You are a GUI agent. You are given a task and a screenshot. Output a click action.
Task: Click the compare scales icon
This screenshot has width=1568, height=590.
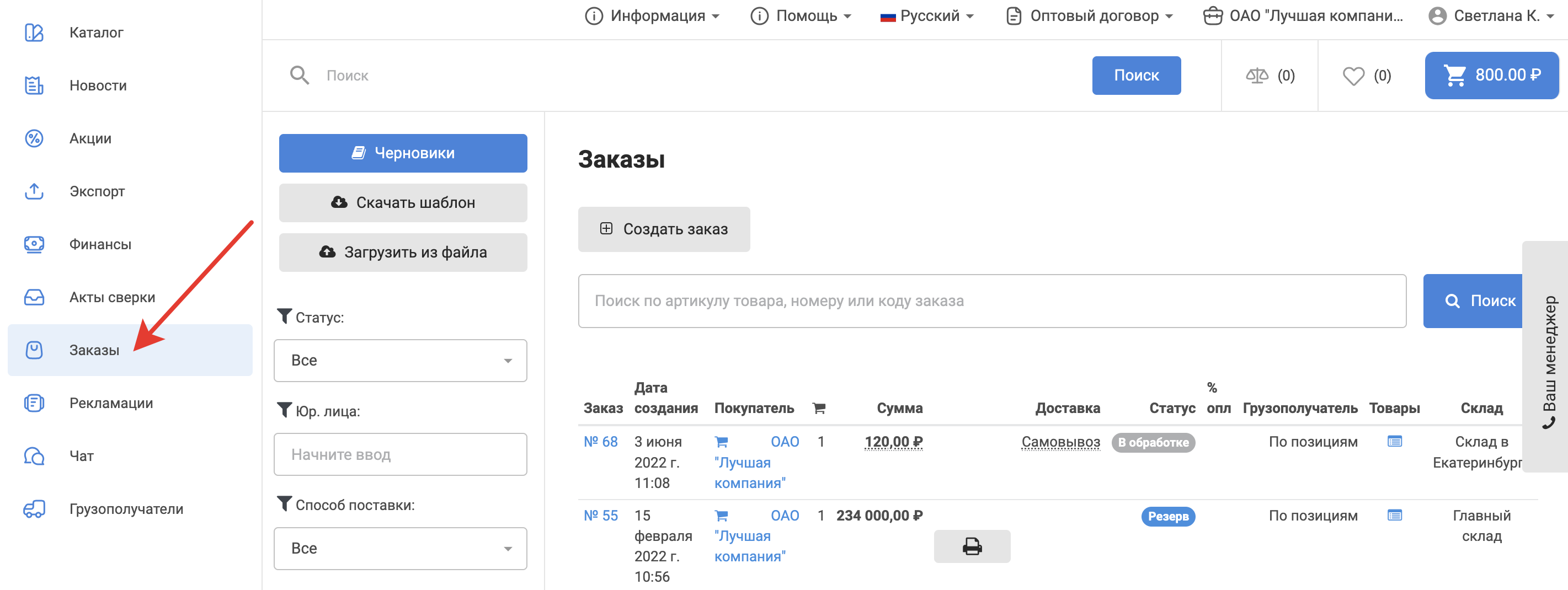point(1256,76)
